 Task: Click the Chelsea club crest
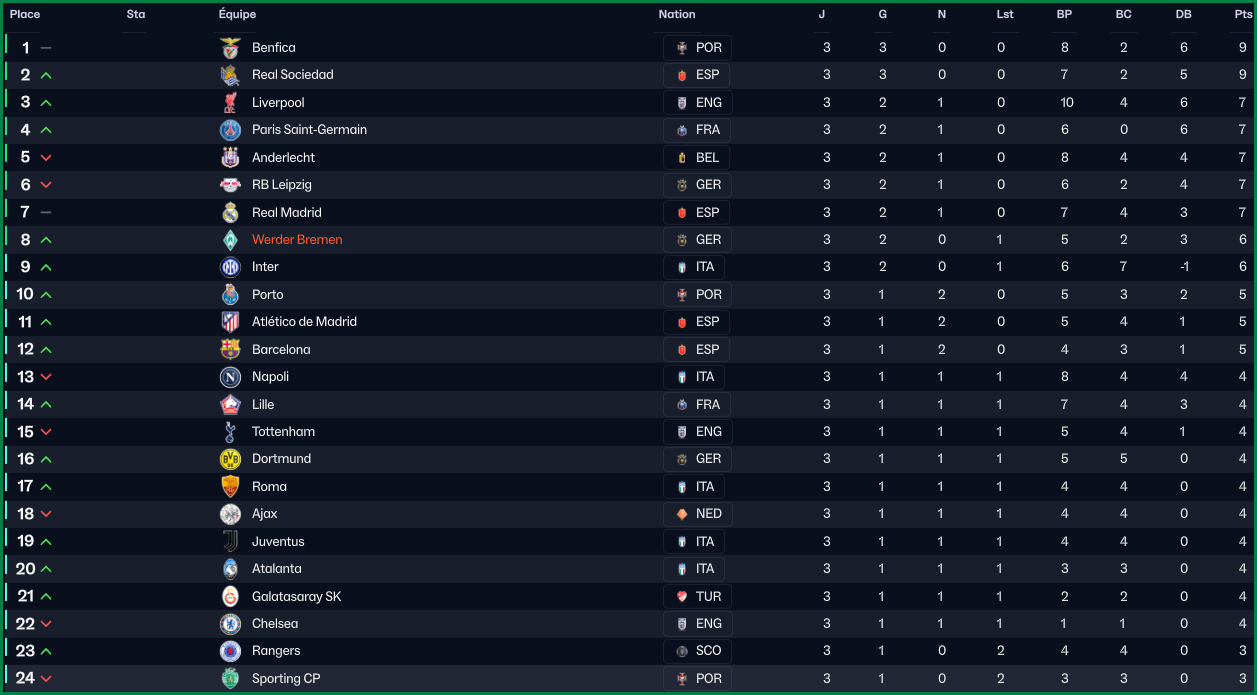point(230,624)
